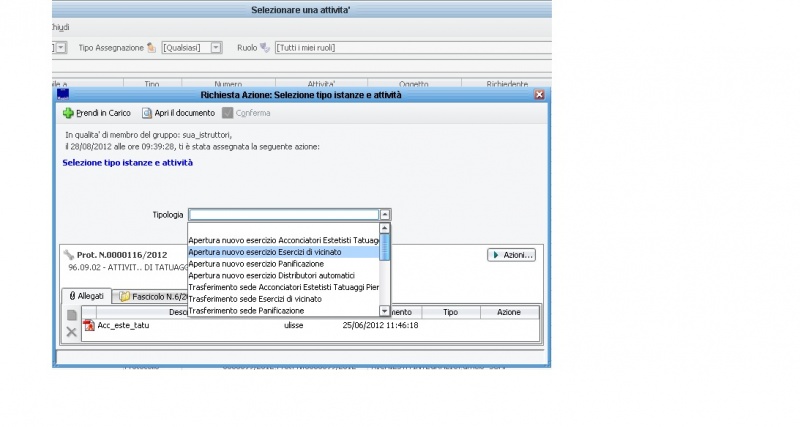Collapse the Tipologia dropdown arrow
Viewport: 800px width, 427px height.
pos(385,215)
